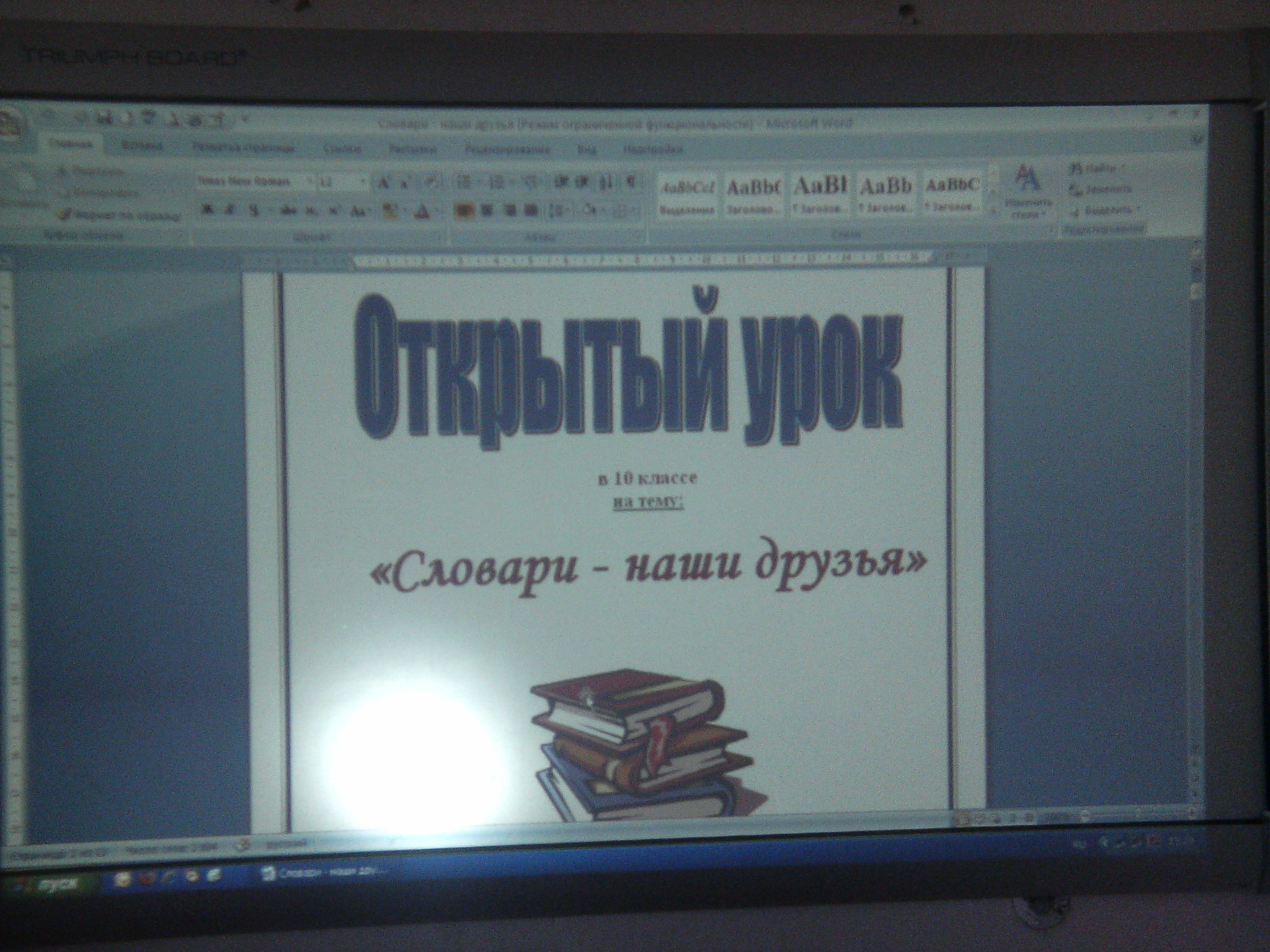Screen dimensions: 1270x952
Task: Toggle Bold formatting
Action: (208, 211)
